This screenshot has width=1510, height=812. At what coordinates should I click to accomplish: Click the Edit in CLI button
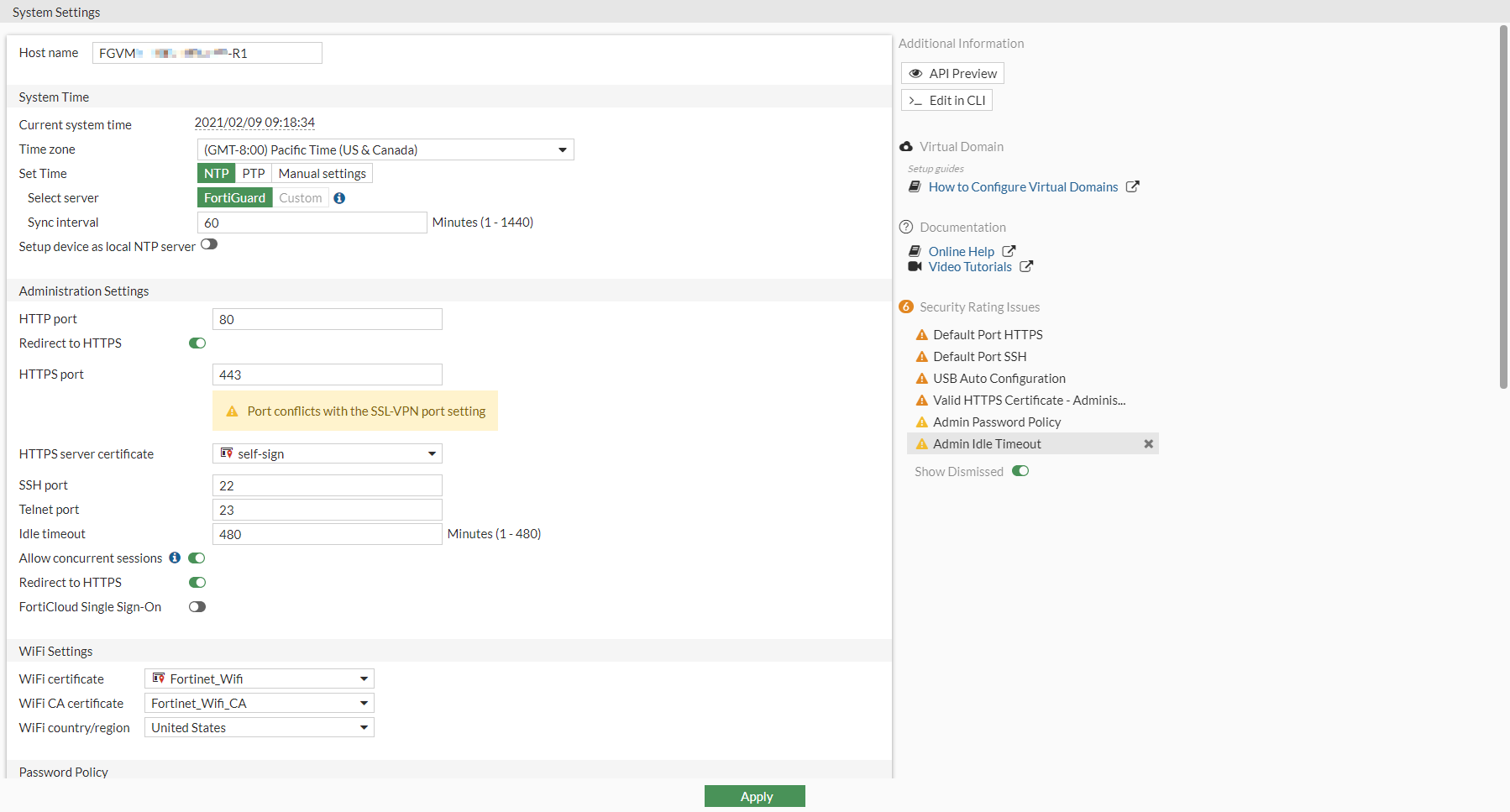click(x=946, y=101)
